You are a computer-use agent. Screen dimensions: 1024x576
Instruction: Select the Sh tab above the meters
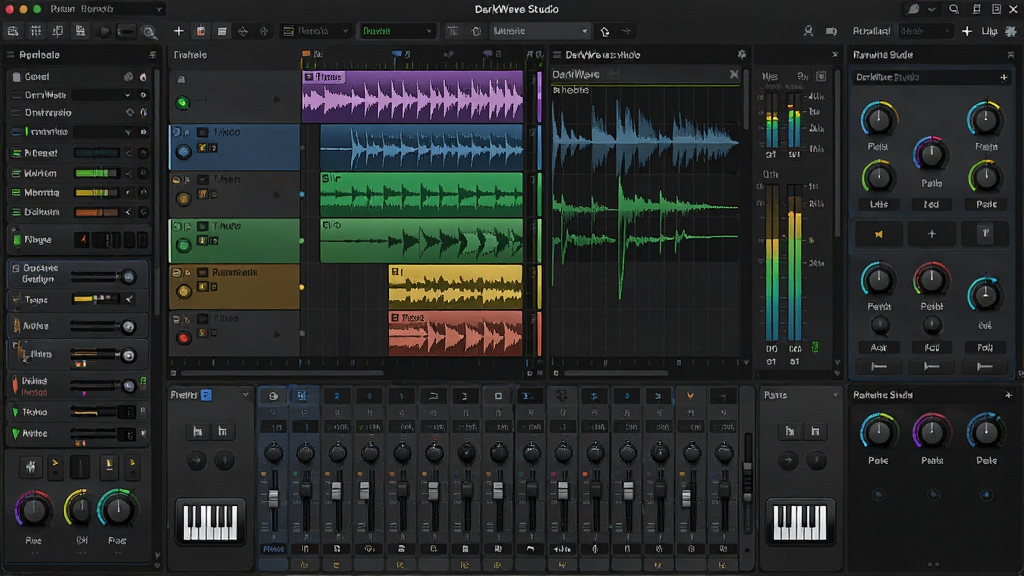803,76
